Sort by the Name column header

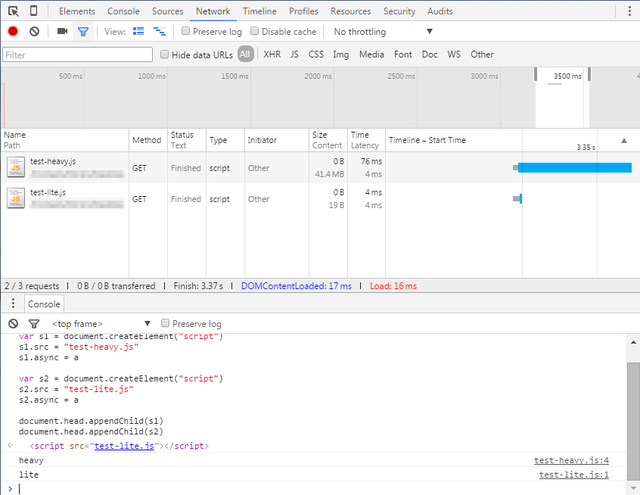pos(65,140)
